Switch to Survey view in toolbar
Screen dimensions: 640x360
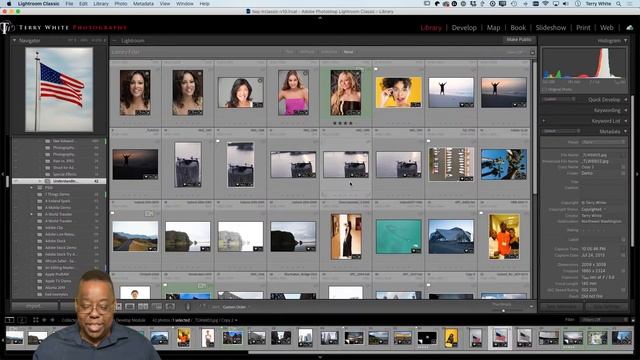tap(157, 307)
